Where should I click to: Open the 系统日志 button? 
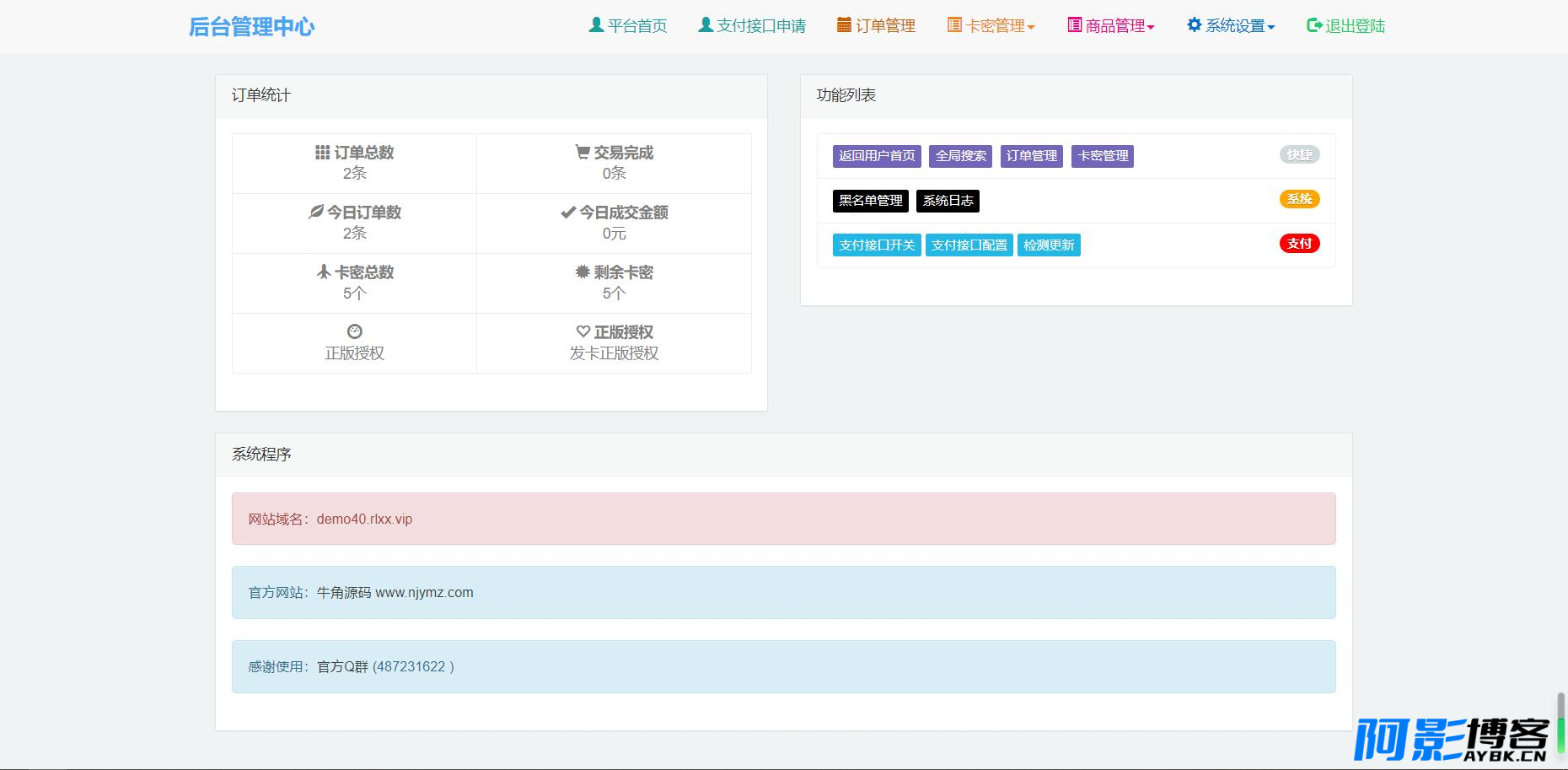[x=948, y=201]
